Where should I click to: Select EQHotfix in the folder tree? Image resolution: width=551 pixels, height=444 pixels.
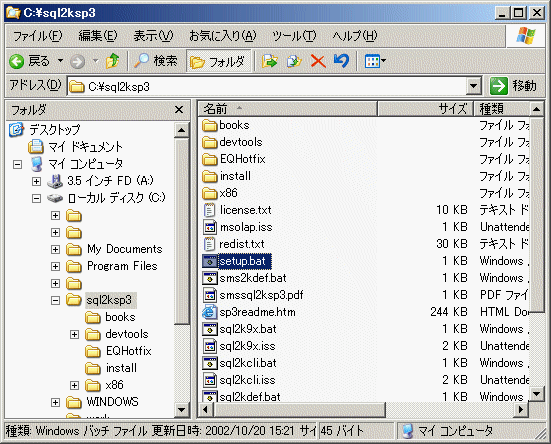click(x=129, y=351)
